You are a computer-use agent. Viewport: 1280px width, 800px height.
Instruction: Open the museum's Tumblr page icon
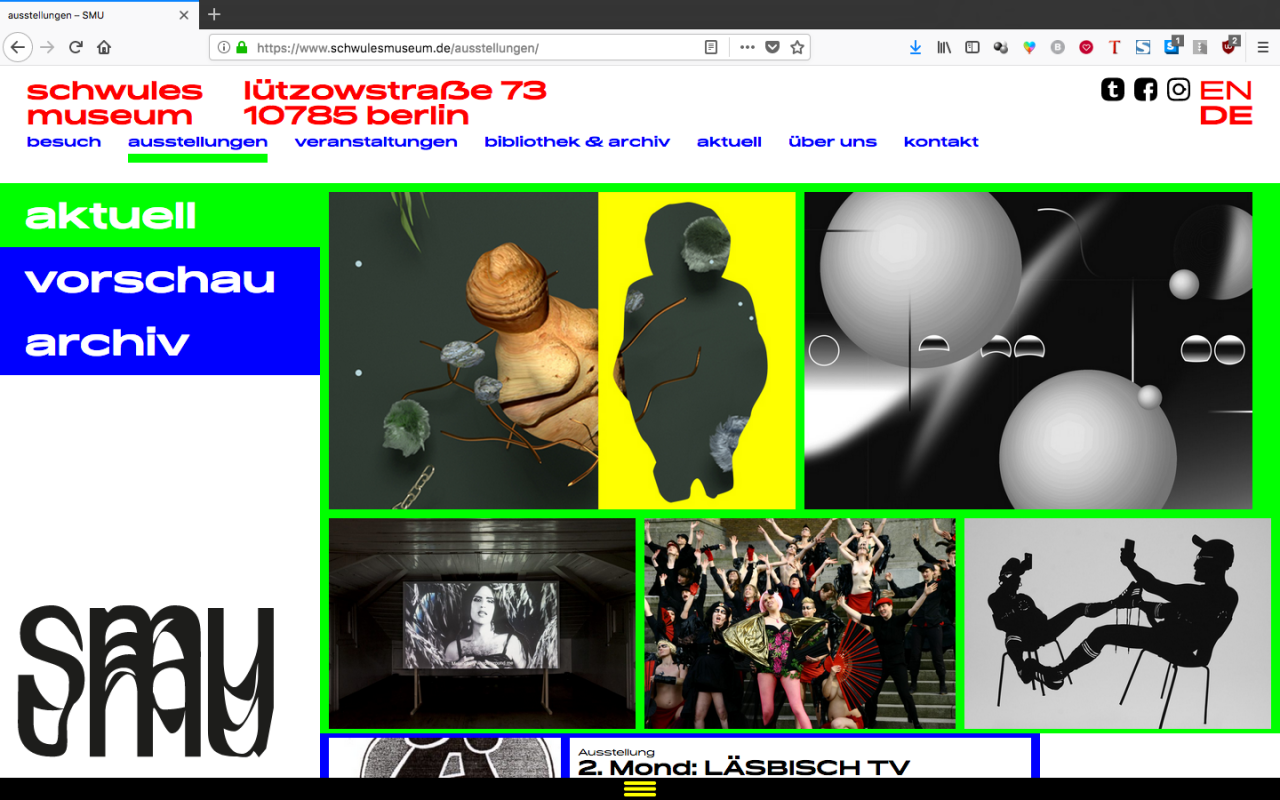click(1112, 90)
